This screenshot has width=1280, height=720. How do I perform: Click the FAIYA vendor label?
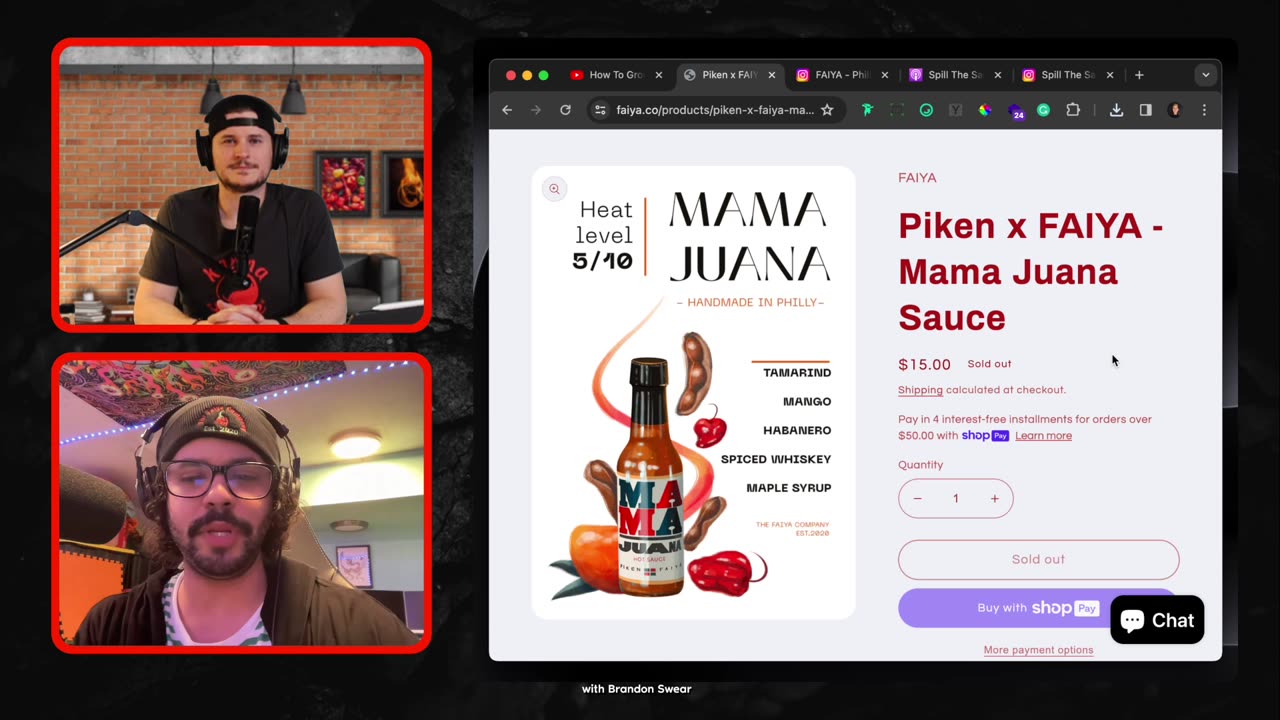(x=917, y=178)
